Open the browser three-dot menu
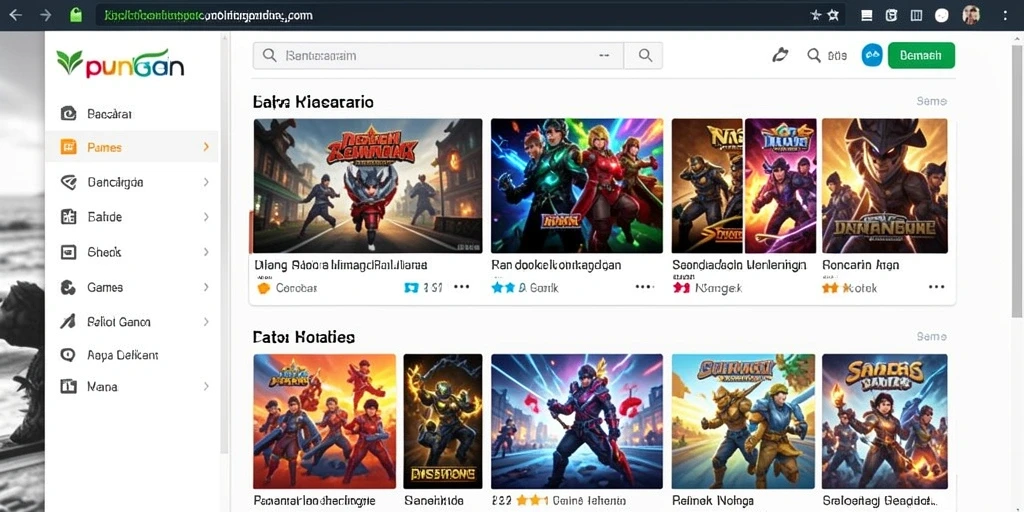Viewport: 1024px width, 512px height. point(1004,15)
